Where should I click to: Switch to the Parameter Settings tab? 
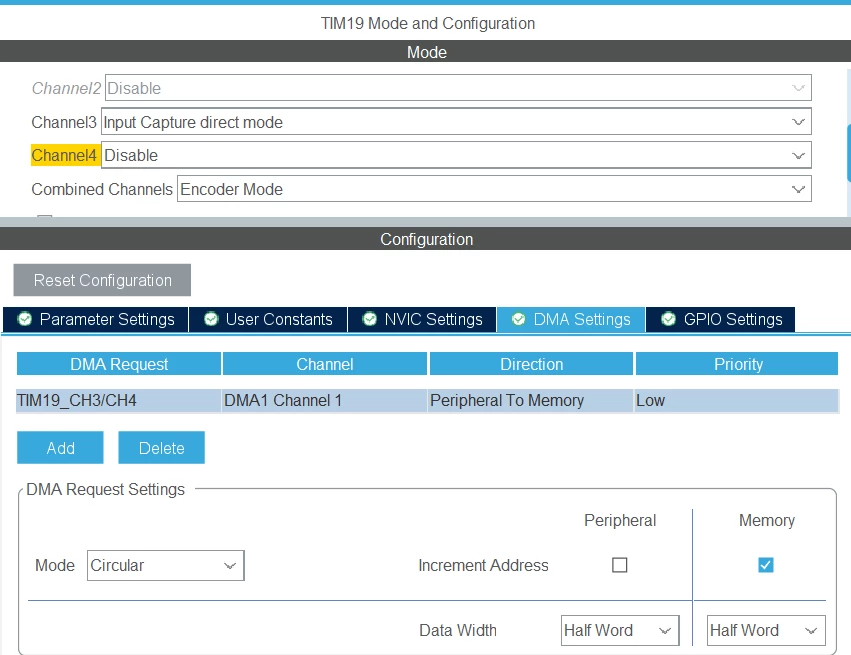pyautogui.click(x=96, y=319)
